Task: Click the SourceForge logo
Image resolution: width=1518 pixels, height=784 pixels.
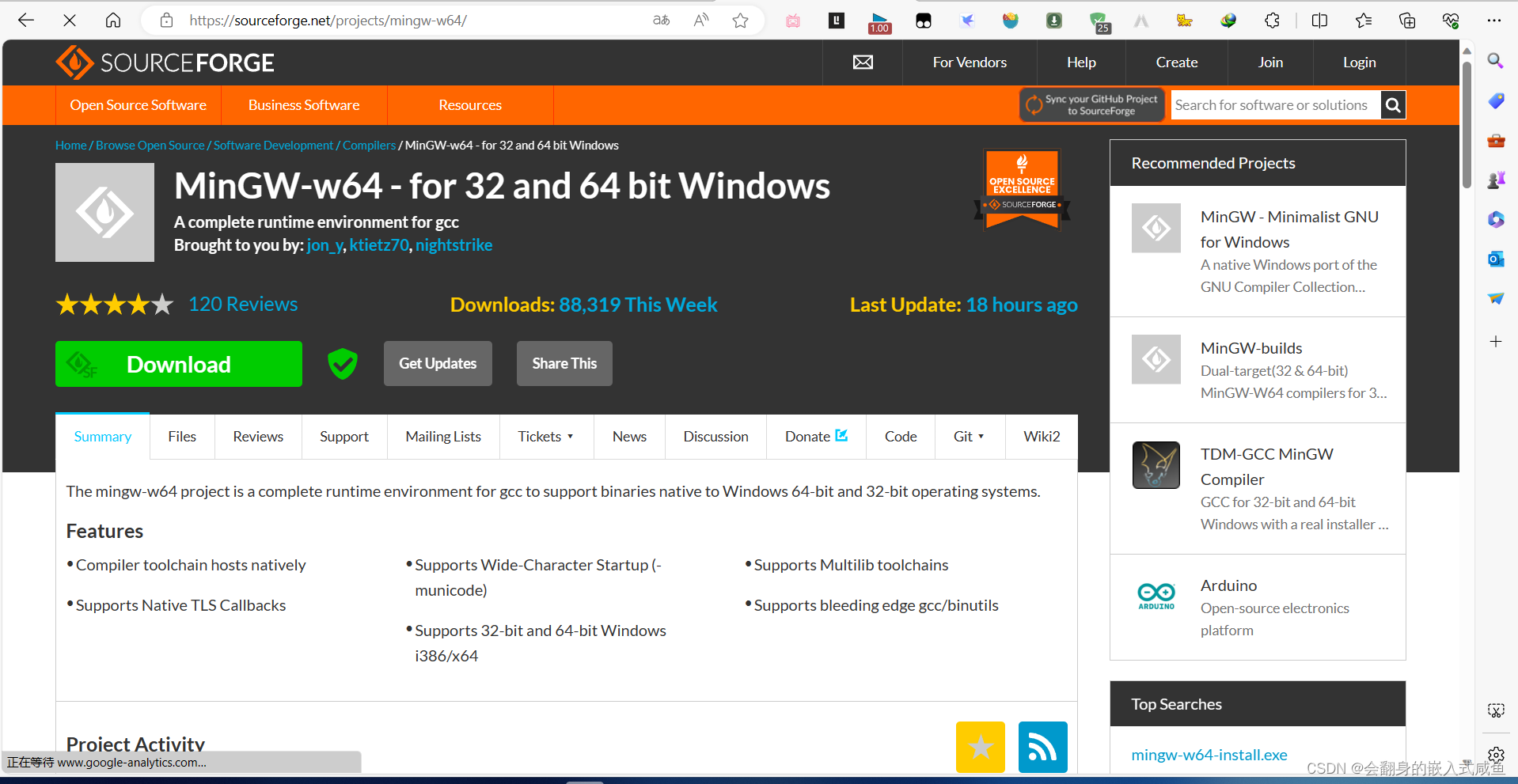Action: click(165, 62)
